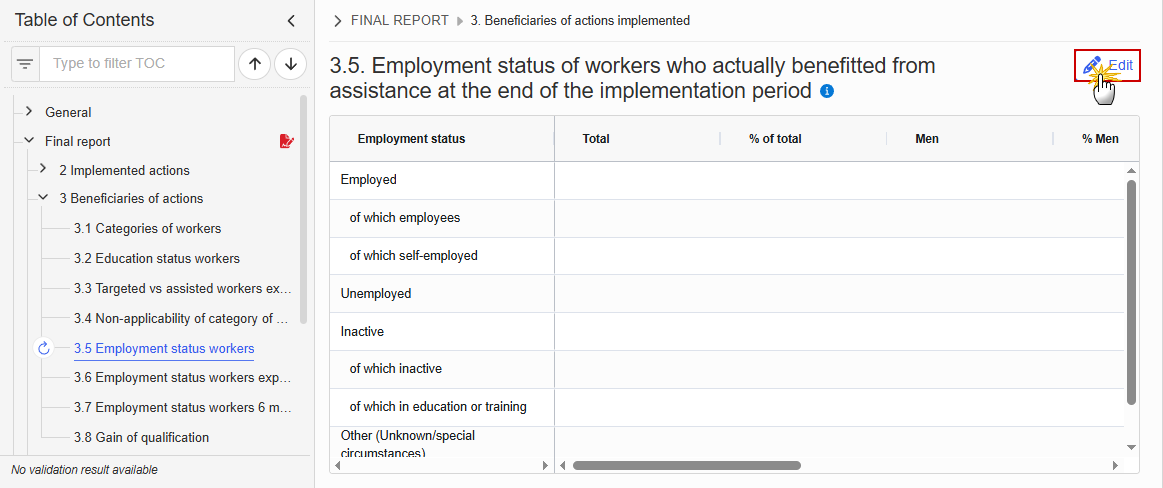The height and width of the screenshot is (488, 1163).
Task: Collapse the Table of Contents panel
Action: click(x=291, y=21)
